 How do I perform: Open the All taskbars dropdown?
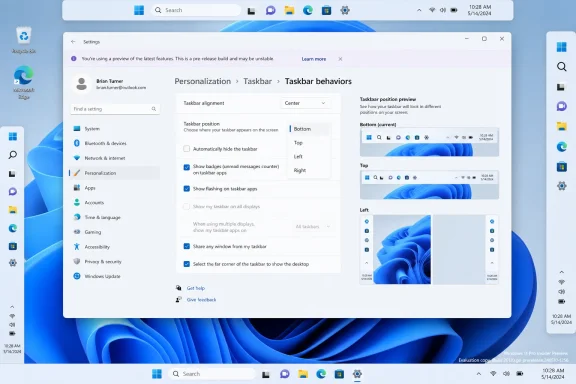(x=312, y=227)
